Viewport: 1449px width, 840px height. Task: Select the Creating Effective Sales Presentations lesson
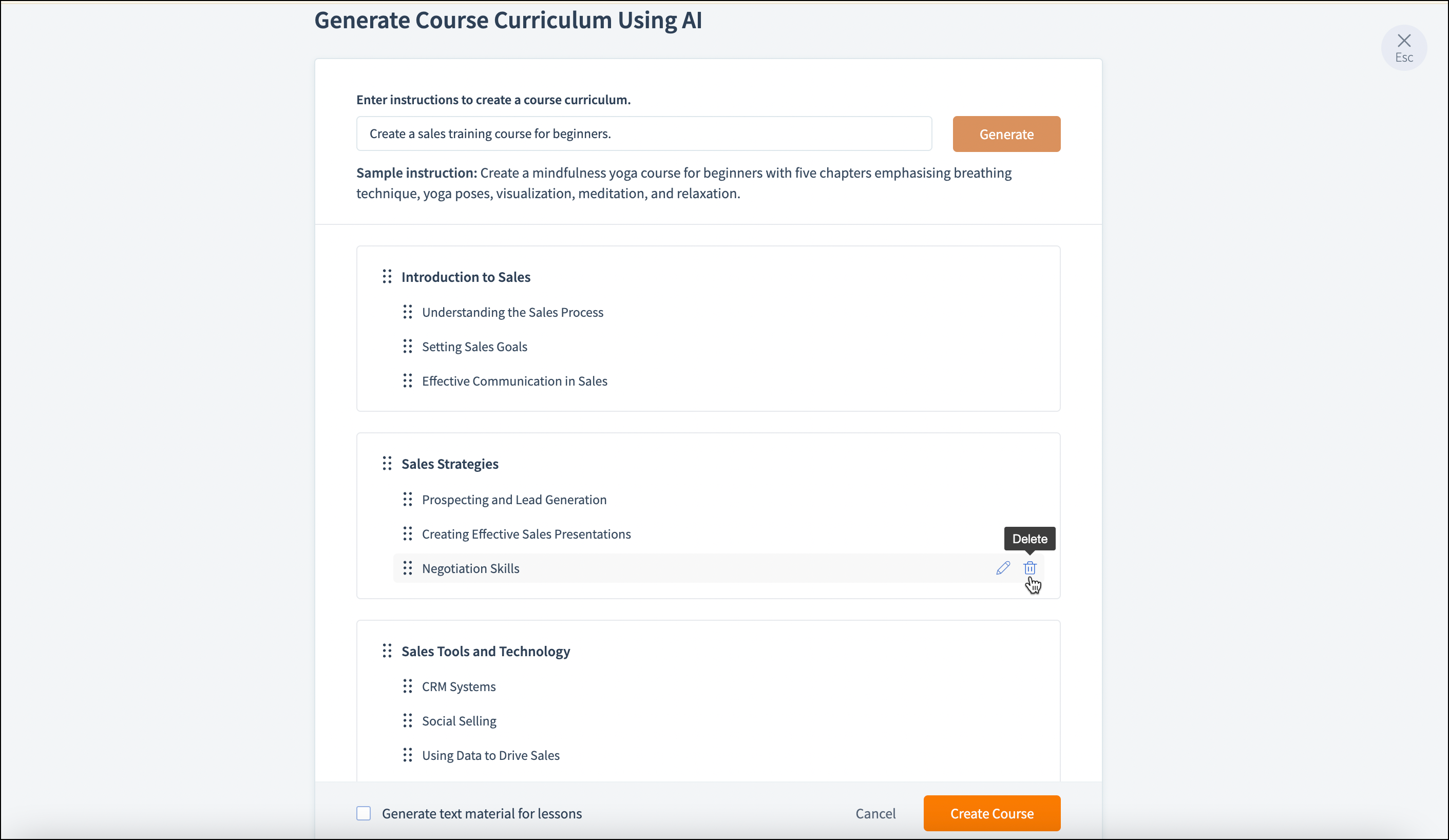click(x=526, y=533)
